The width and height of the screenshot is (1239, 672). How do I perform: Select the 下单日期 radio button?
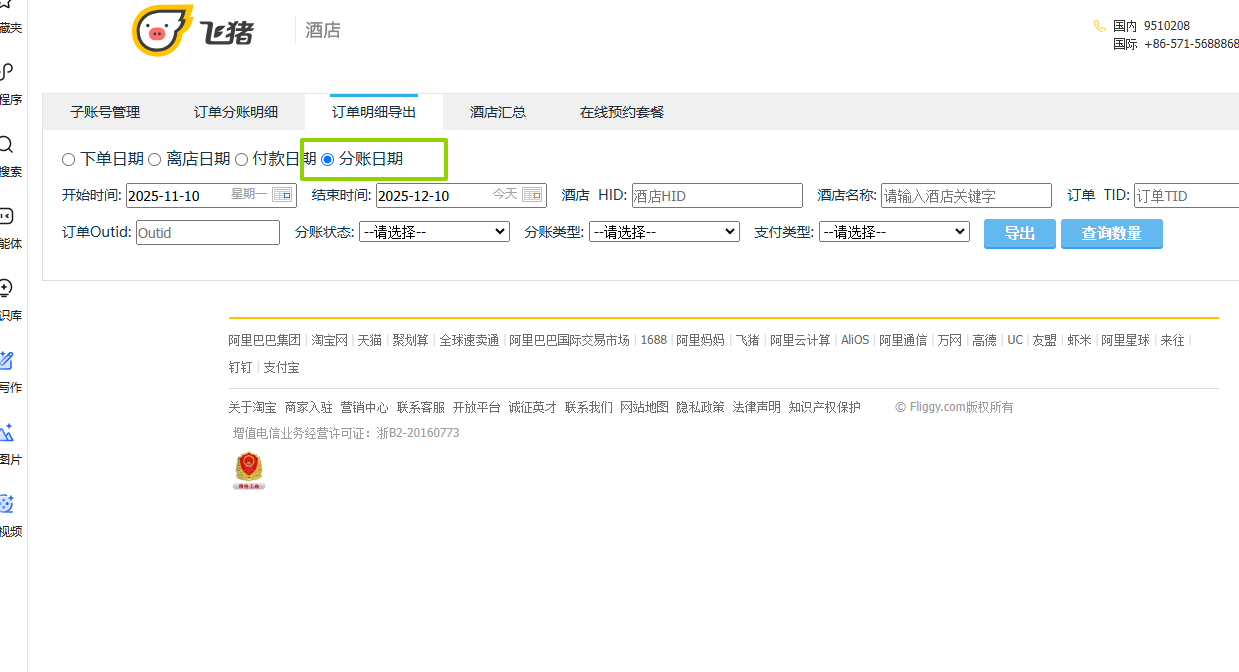click(x=68, y=159)
